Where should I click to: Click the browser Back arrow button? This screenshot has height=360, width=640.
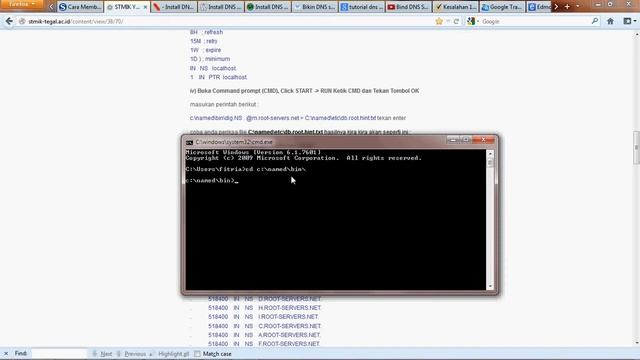coord(9,21)
